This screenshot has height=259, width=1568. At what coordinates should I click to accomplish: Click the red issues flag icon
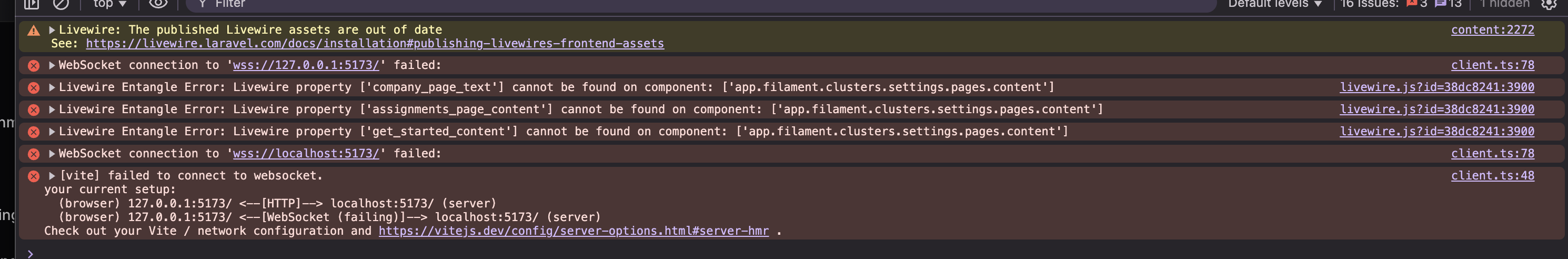(1412, 4)
